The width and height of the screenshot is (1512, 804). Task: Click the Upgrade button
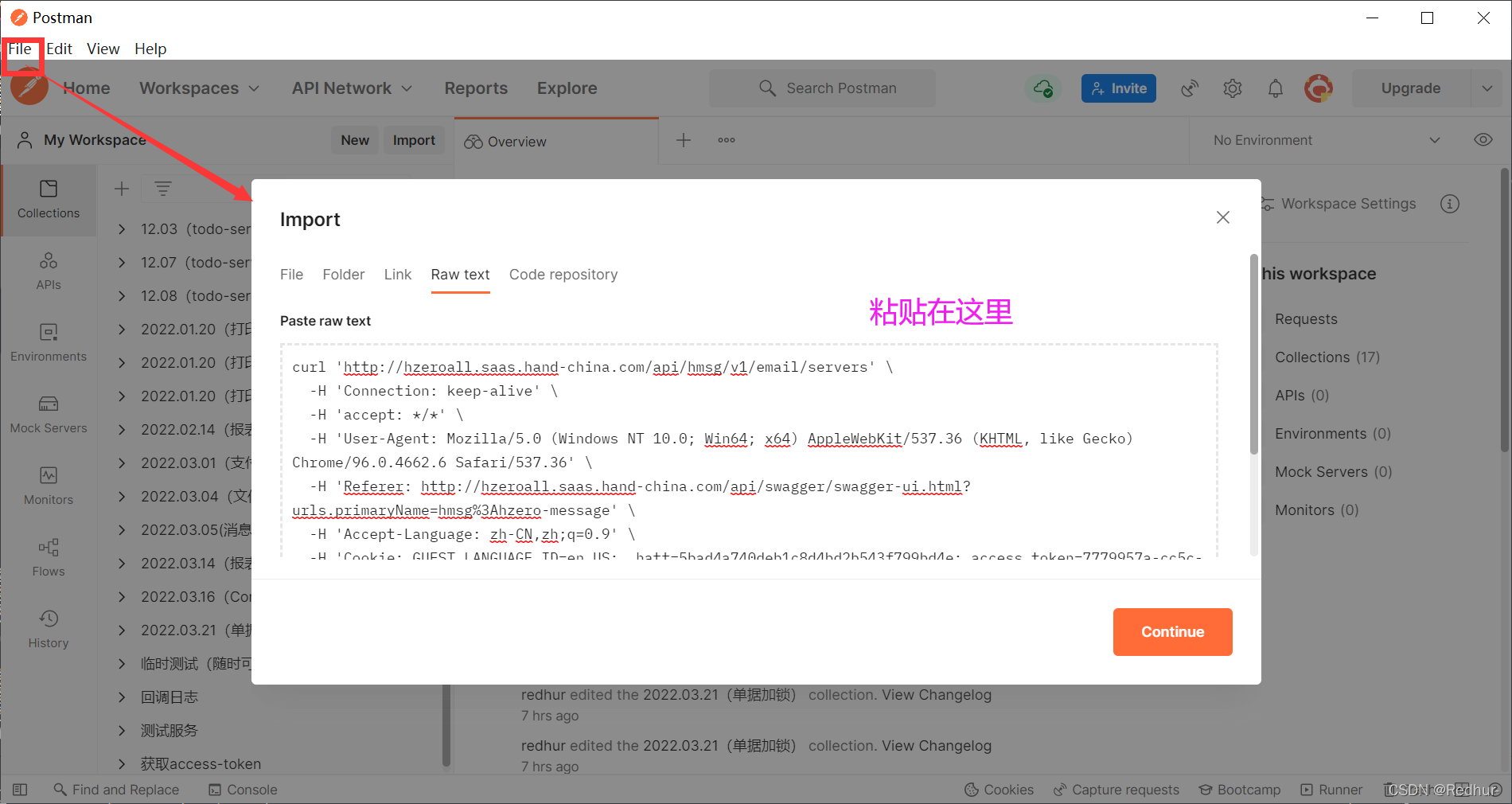pos(1411,88)
